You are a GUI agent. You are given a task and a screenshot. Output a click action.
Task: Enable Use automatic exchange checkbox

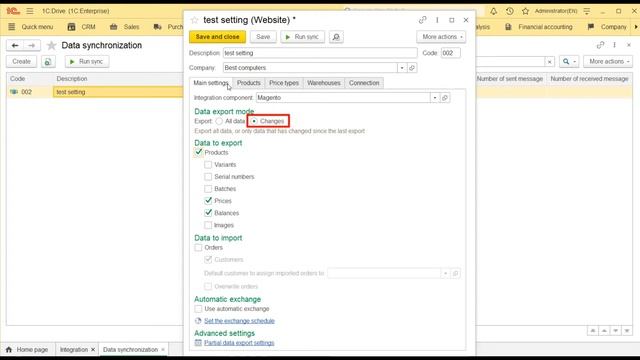[x=198, y=309]
